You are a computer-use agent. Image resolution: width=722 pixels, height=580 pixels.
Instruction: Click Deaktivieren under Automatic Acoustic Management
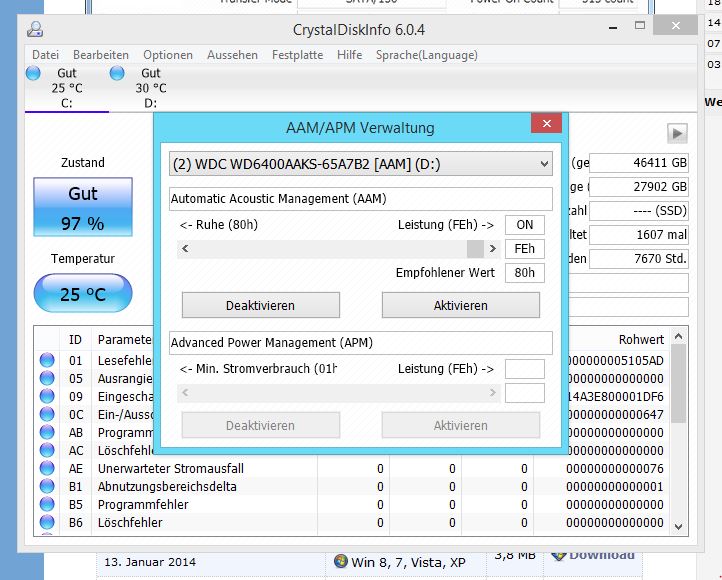[x=261, y=305]
